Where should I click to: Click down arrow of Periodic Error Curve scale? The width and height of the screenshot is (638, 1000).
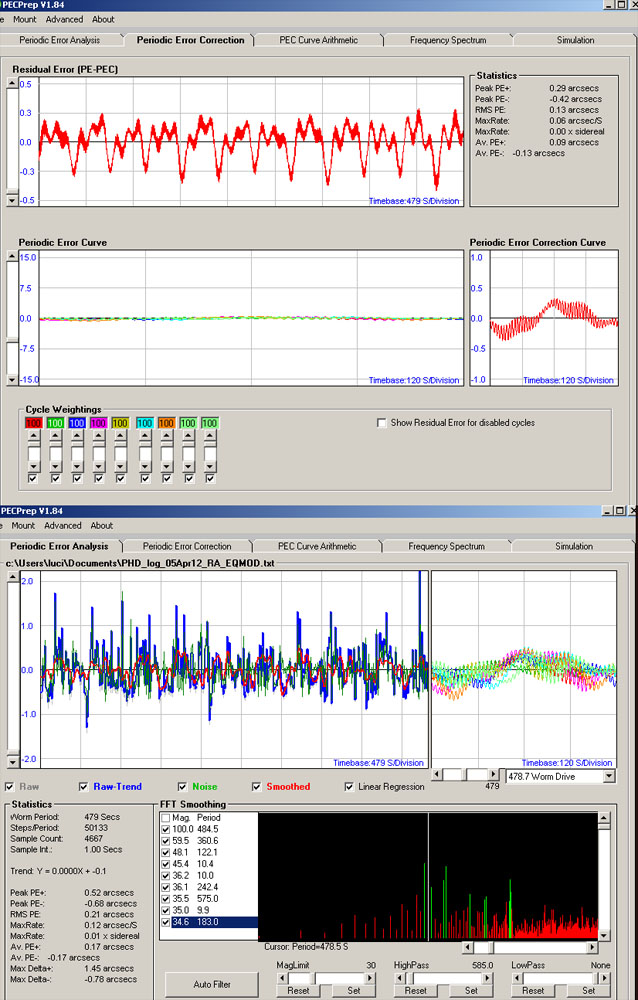(11, 380)
